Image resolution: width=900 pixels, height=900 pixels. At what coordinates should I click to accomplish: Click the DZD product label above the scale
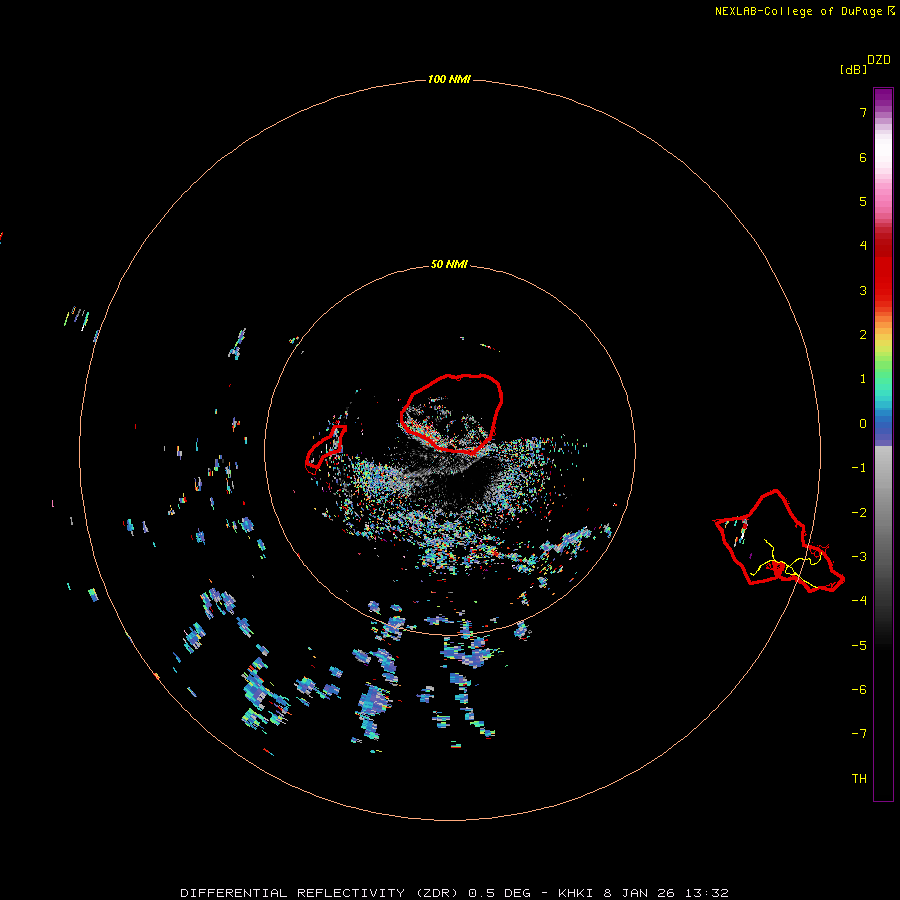point(879,60)
